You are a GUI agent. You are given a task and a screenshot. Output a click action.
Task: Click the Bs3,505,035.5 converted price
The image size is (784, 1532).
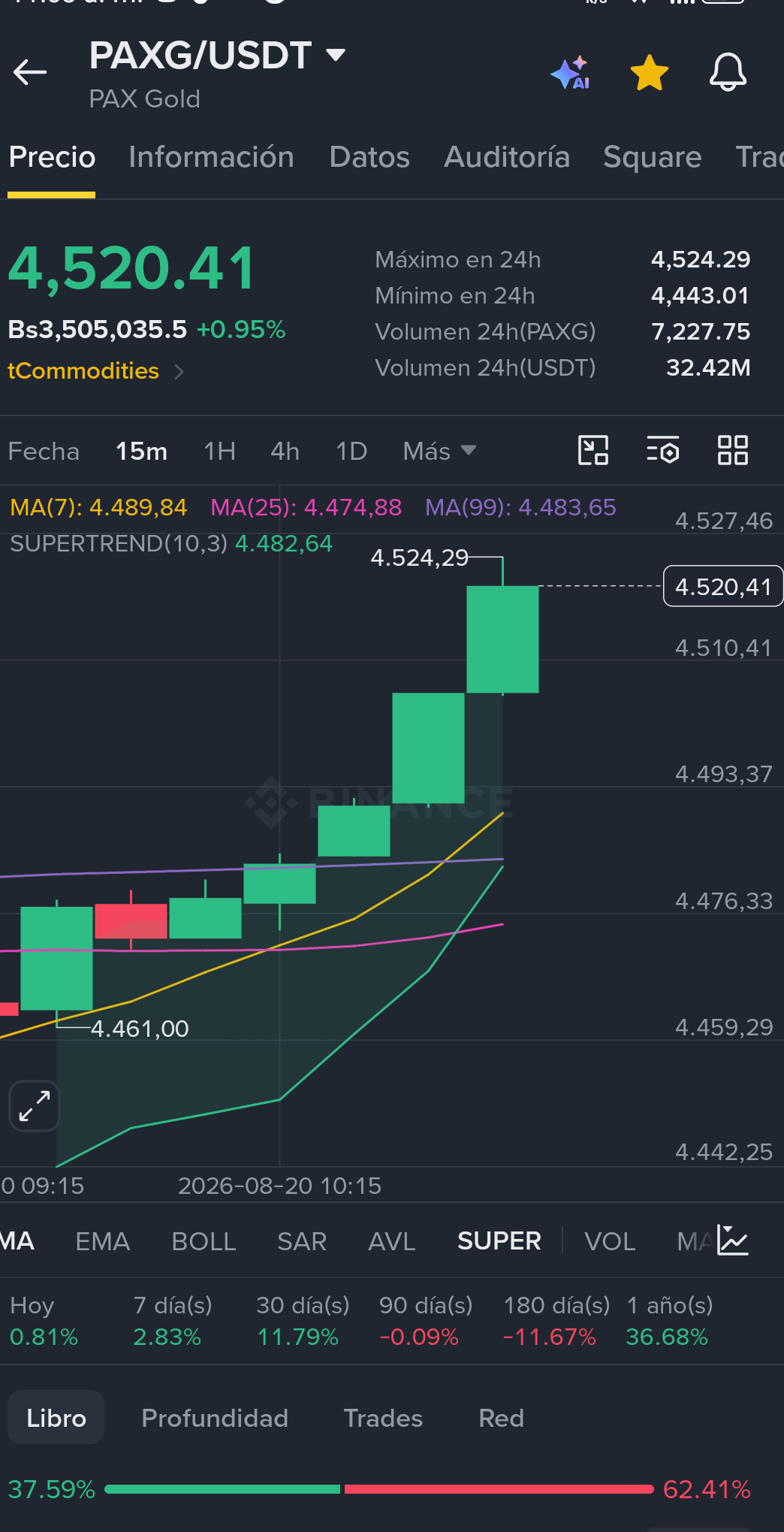click(x=98, y=330)
